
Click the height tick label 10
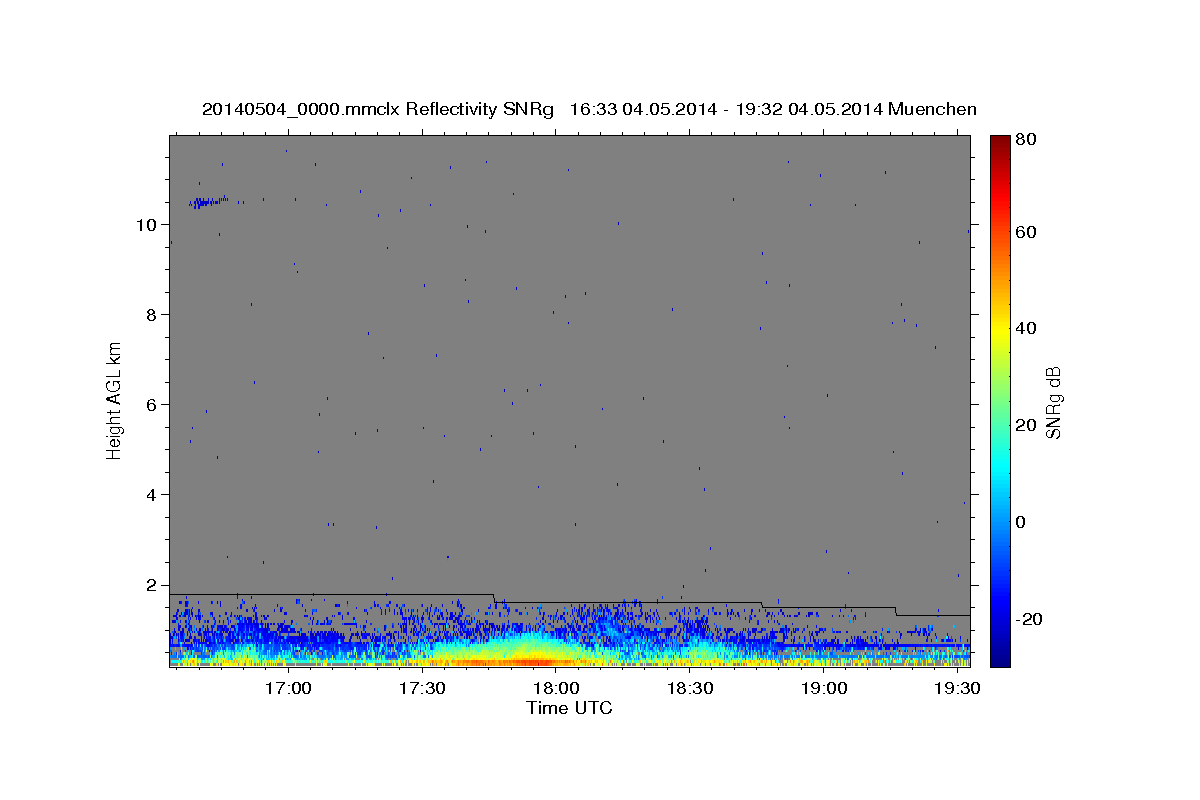[146, 225]
